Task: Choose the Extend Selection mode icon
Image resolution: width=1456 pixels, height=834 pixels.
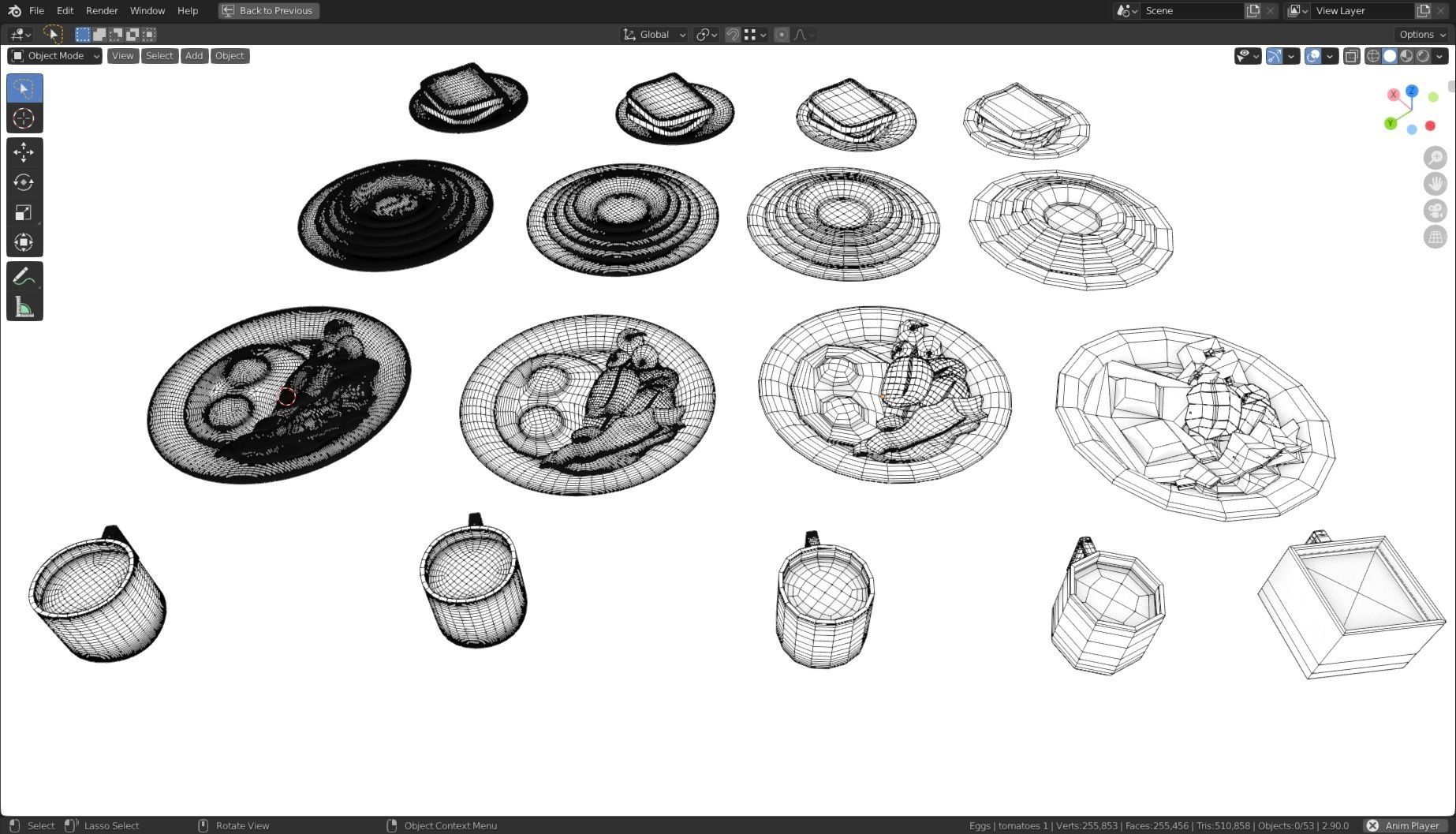Action: [x=99, y=34]
